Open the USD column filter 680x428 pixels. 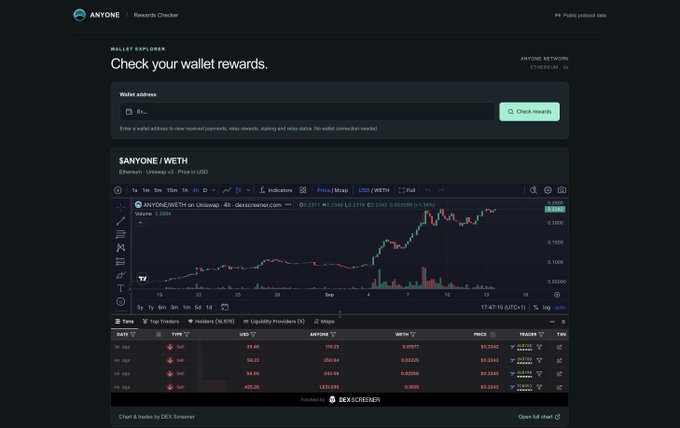(253, 334)
